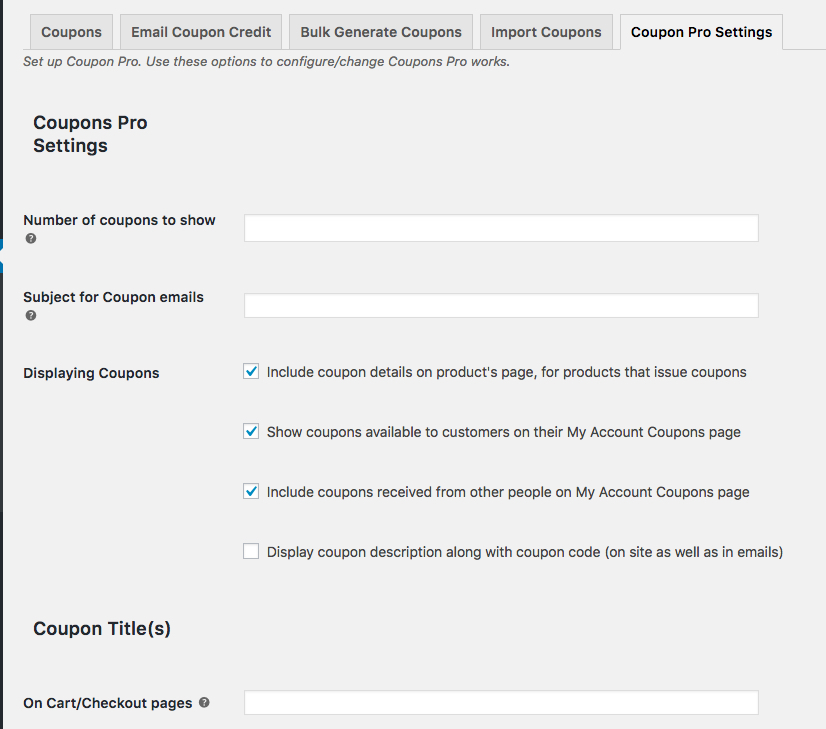The width and height of the screenshot is (826, 729).
Task: Select the Import Coupons tab
Action: click(x=546, y=32)
